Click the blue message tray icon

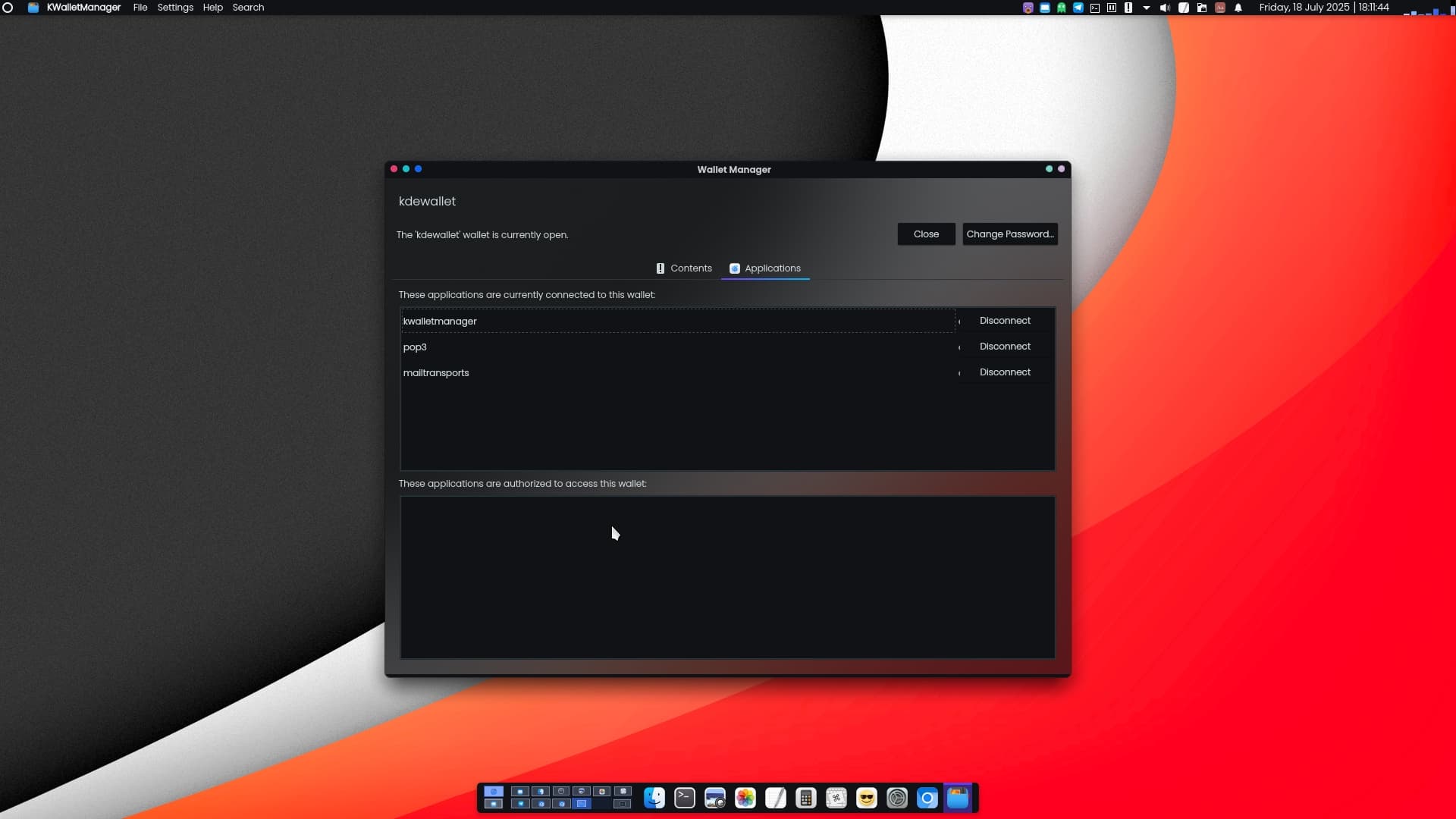(x=1045, y=8)
